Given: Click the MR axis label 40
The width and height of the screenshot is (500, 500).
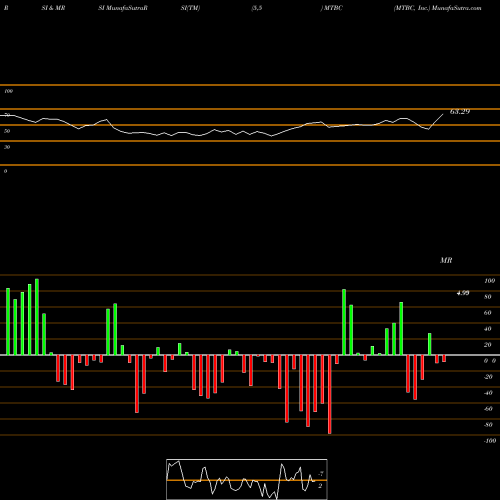Looking at the screenshot, I should point(488,329).
